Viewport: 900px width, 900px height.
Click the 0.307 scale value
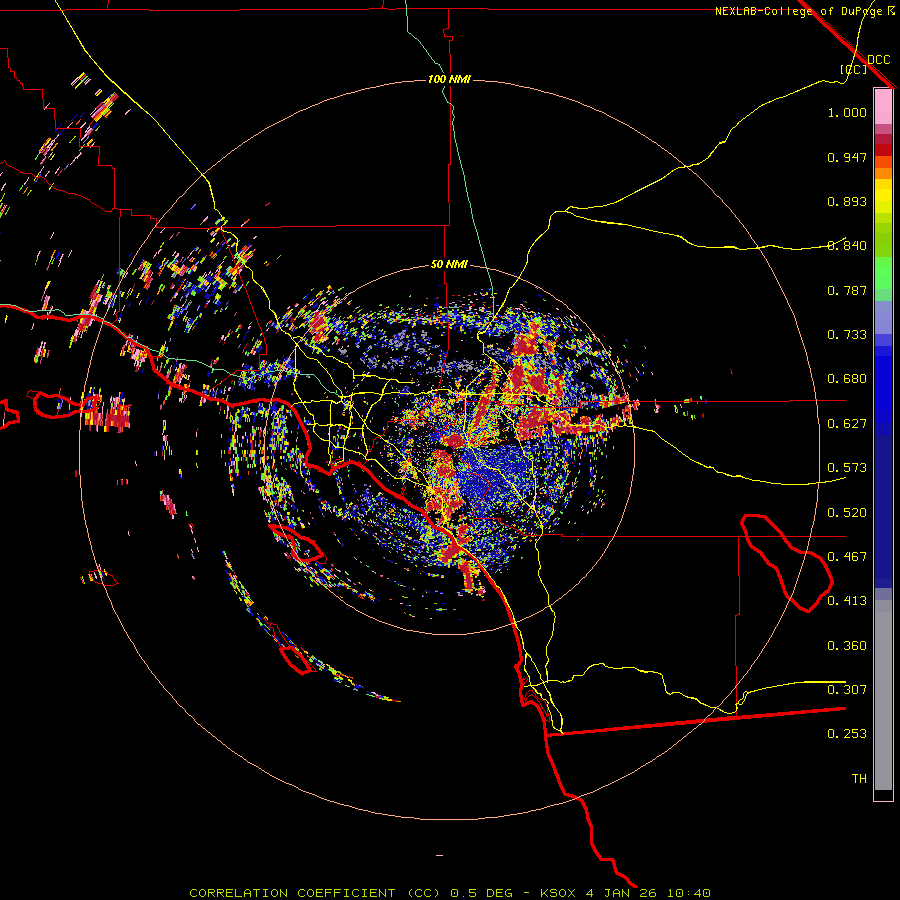coord(847,690)
